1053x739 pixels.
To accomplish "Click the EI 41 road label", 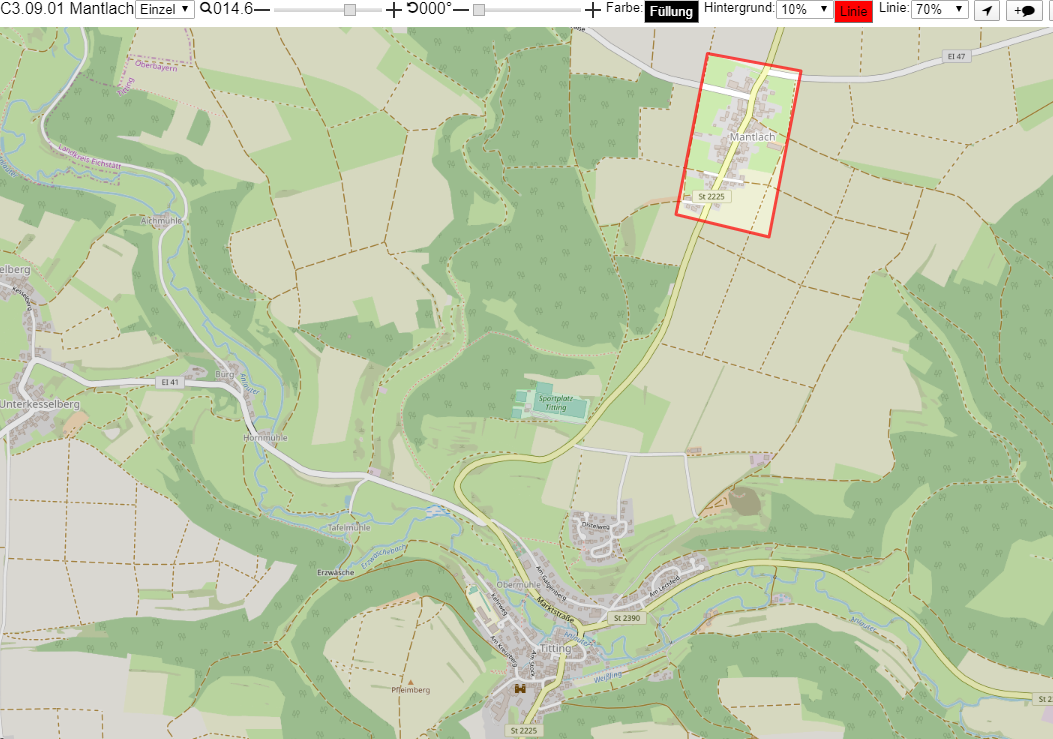I will tap(170, 382).
